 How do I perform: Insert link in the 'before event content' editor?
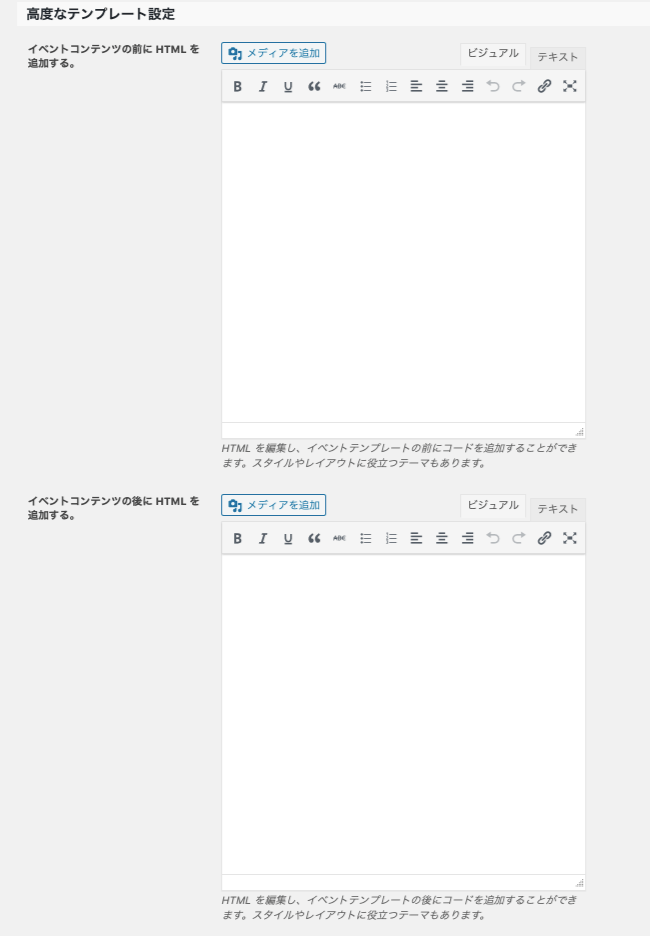[x=544, y=87]
